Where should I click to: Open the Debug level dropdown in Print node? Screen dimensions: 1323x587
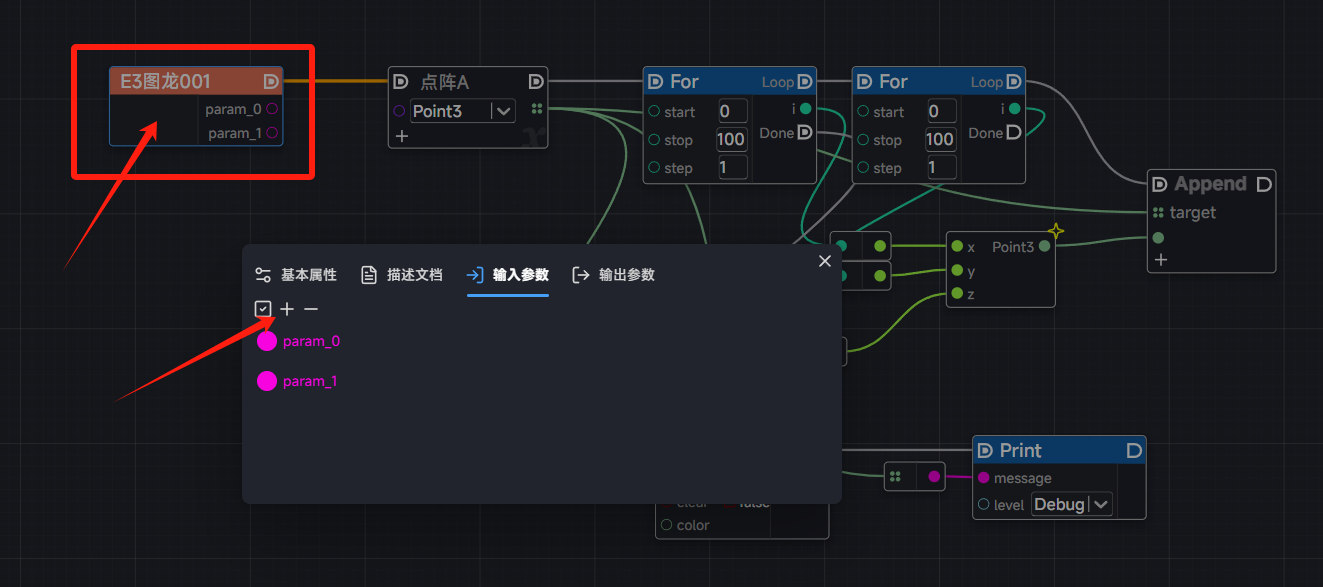tap(1100, 505)
